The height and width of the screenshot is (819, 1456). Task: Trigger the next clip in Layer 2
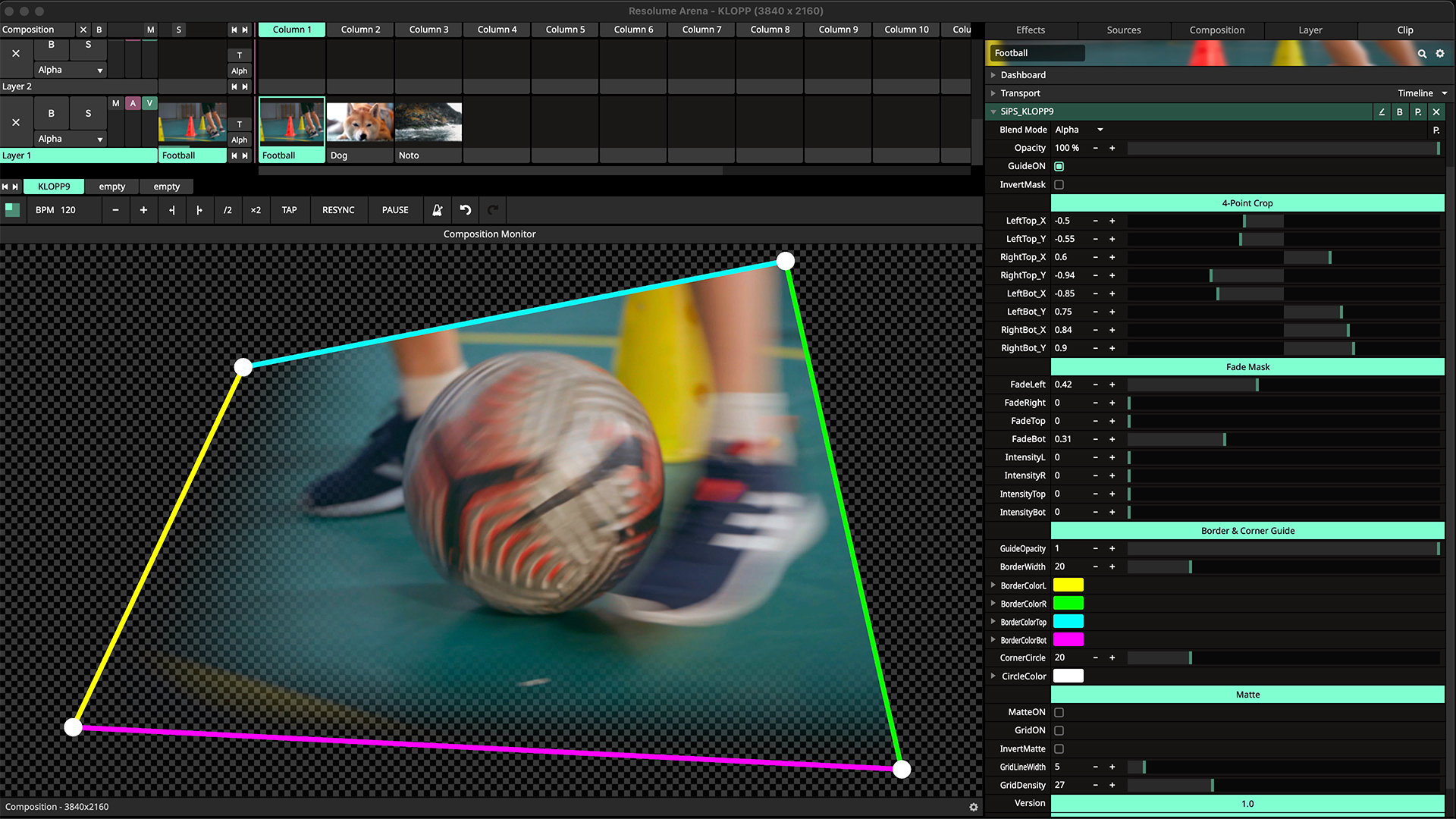pyautogui.click(x=245, y=86)
